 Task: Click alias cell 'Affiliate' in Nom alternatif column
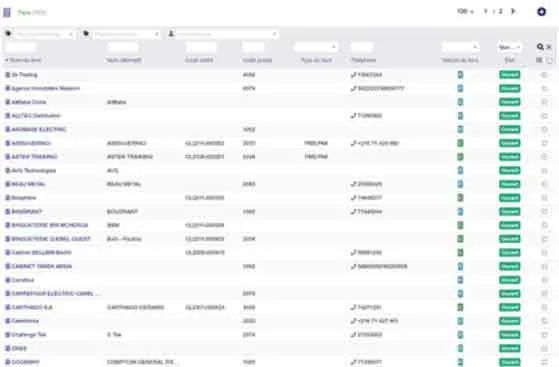(x=117, y=102)
